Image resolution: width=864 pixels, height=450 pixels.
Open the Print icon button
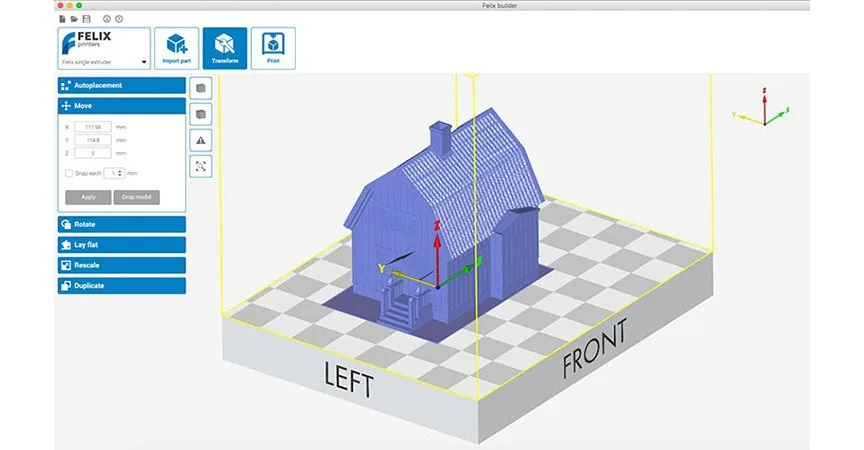[273, 48]
